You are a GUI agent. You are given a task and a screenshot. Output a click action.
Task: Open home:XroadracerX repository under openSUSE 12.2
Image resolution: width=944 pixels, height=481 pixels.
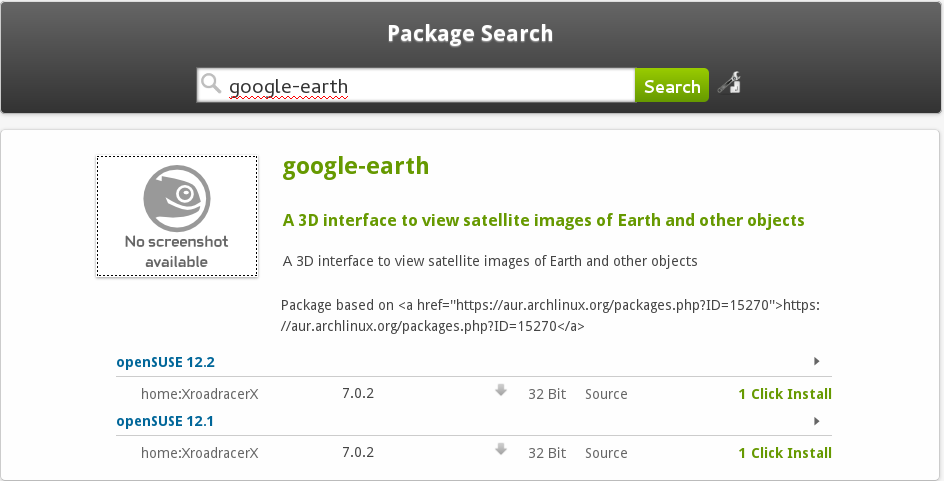(x=200, y=394)
